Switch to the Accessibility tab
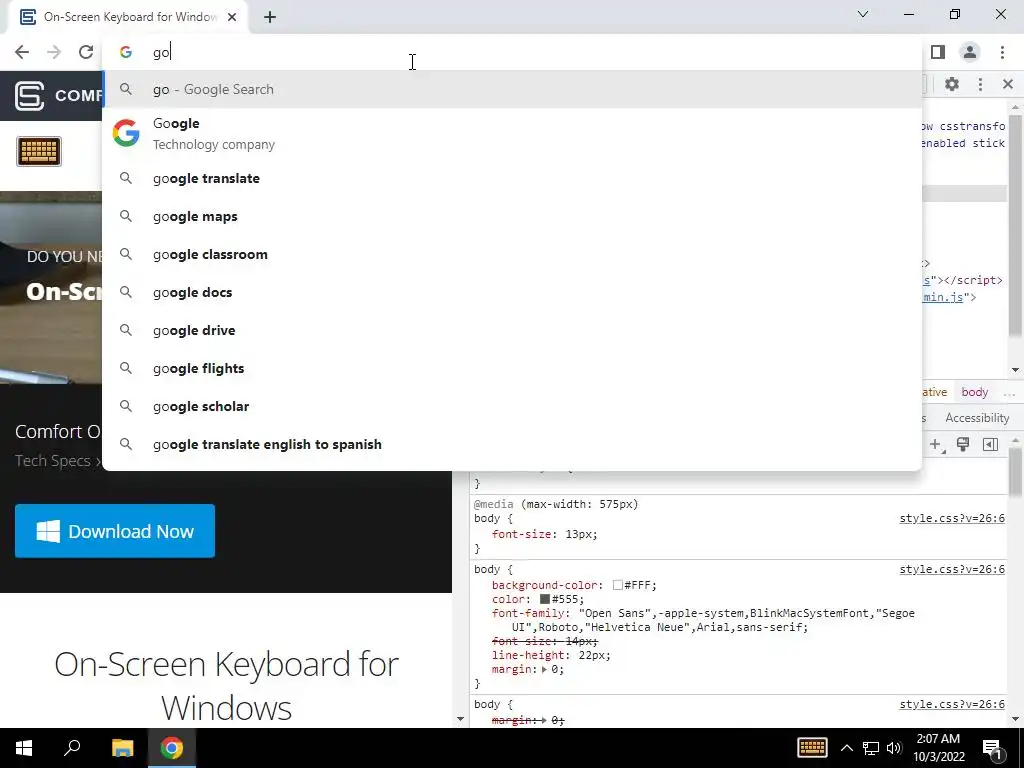The height and width of the screenshot is (768, 1024). (x=977, y=418)
